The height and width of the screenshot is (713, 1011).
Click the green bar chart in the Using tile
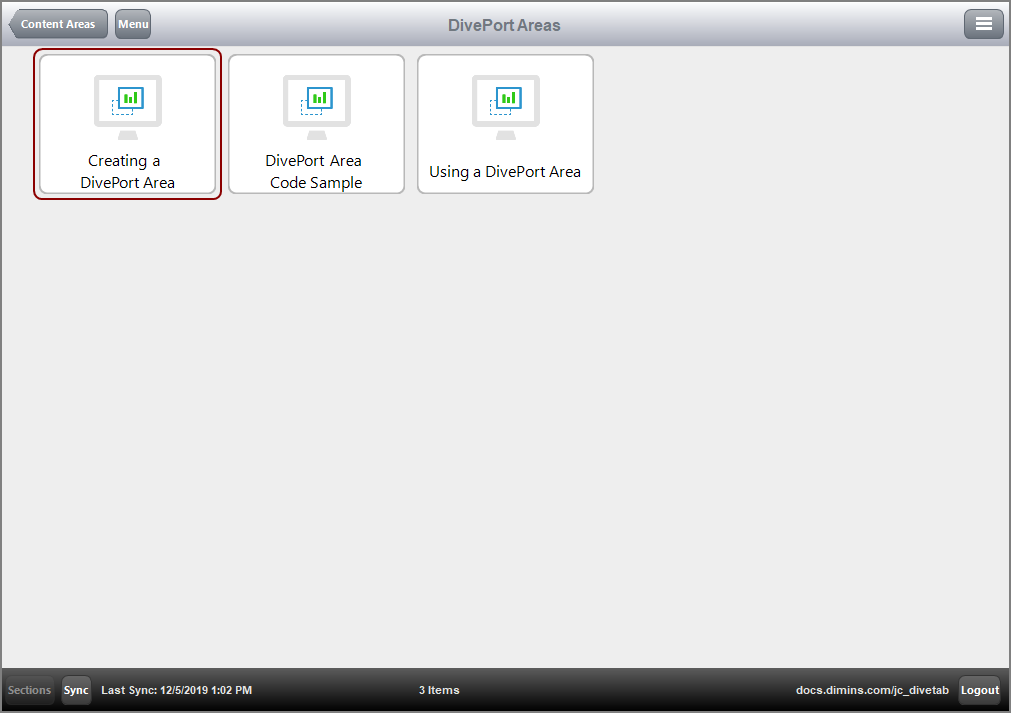(509, 97)
